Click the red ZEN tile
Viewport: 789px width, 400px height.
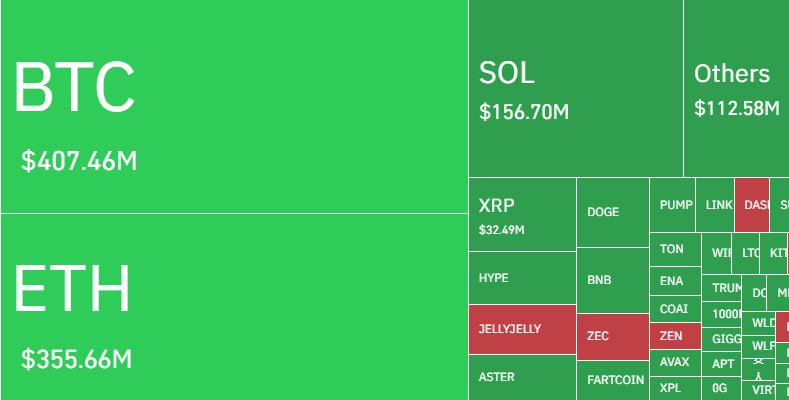(675, 336)
